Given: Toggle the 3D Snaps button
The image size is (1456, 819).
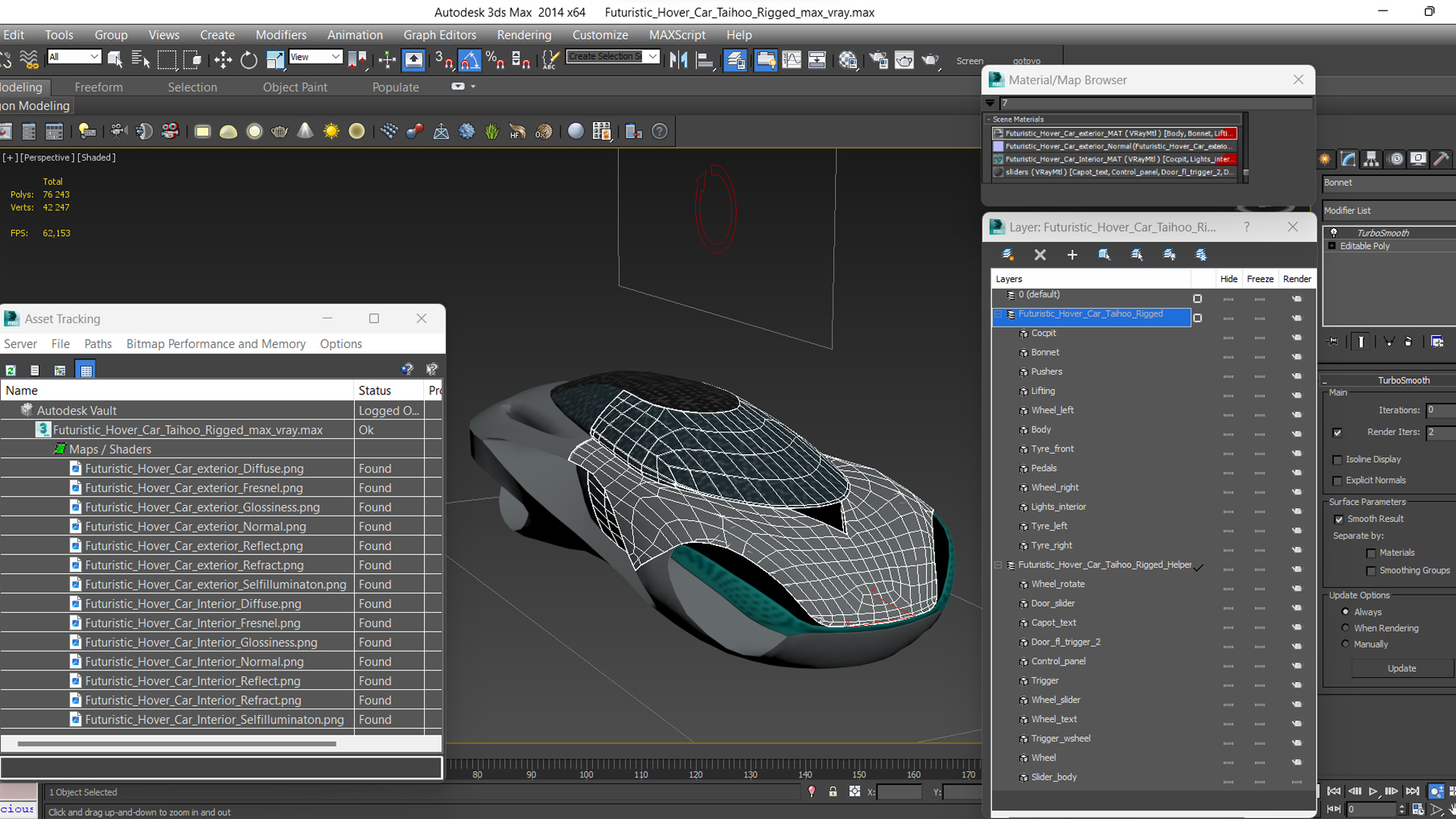Looking at the screenshot, I should click(444, 60).
